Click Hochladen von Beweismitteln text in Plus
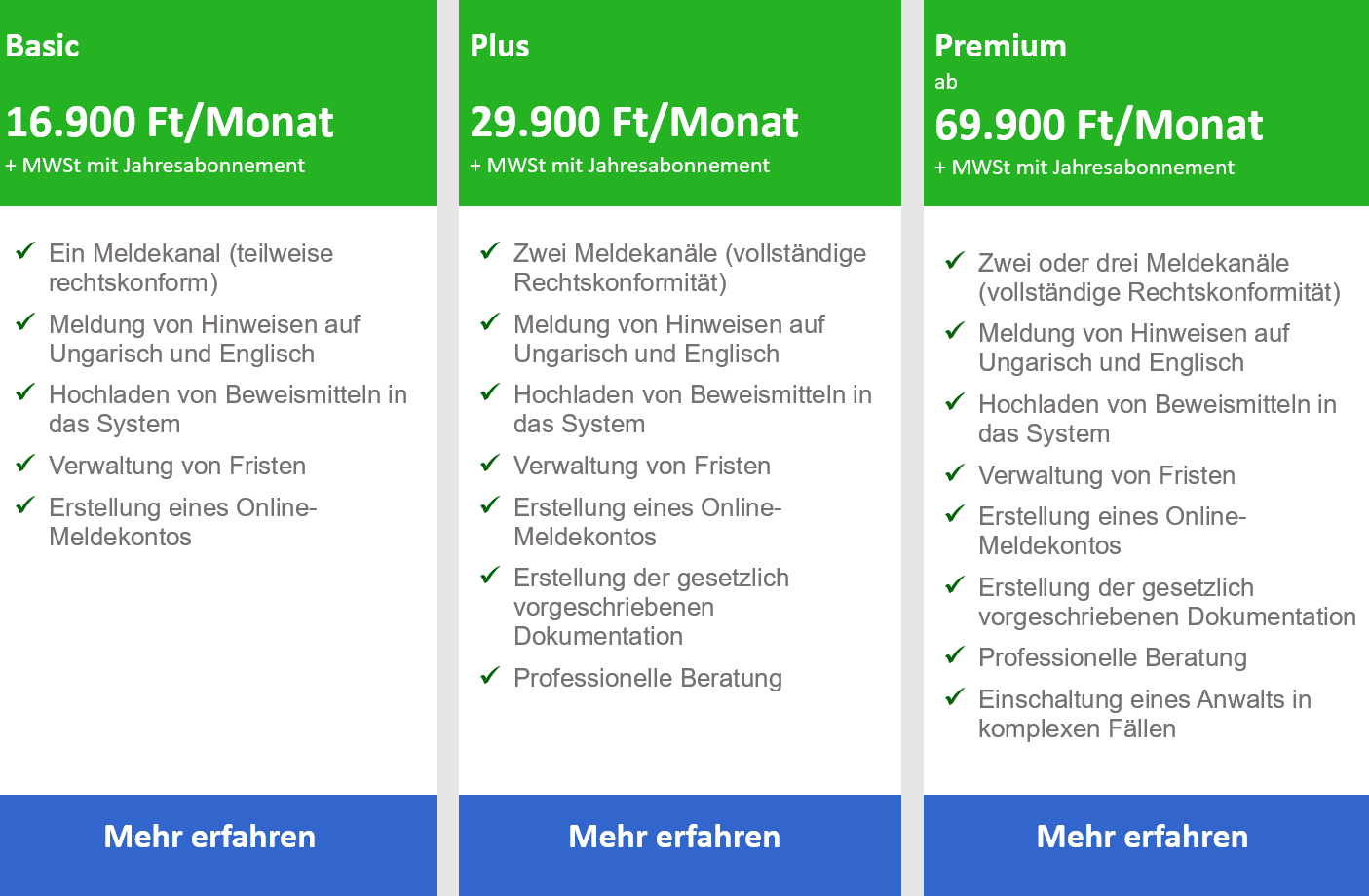The width and height of the screenshot is (1369, 896). [693, 409]
